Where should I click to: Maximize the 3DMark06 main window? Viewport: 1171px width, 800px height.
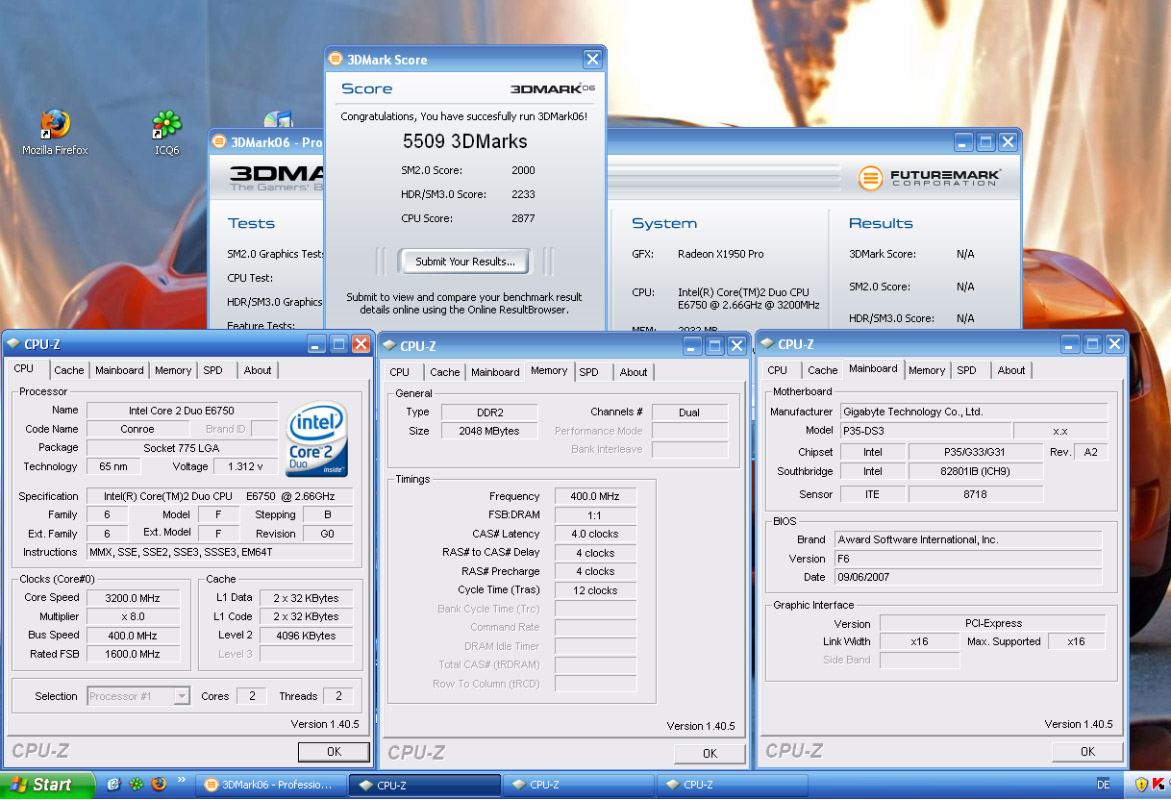[x=986, y=142]
